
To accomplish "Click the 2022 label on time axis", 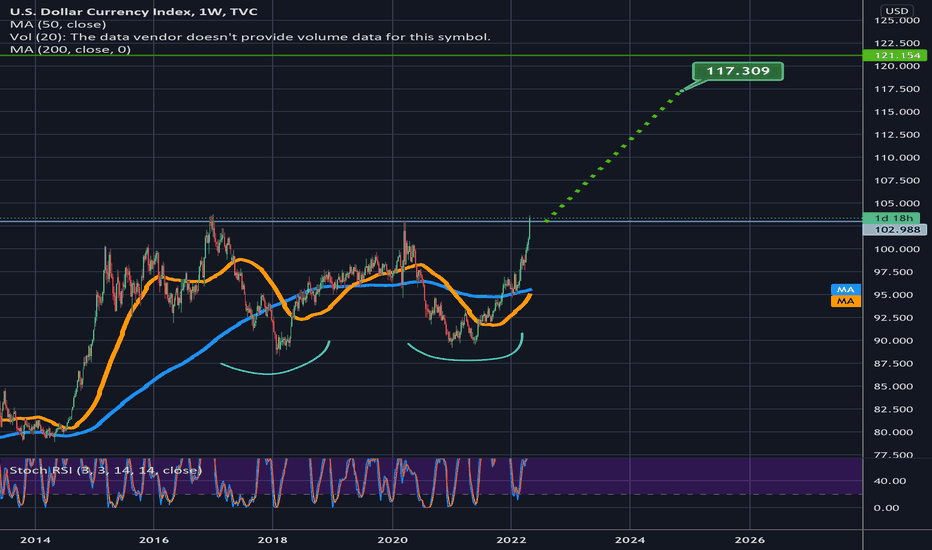I will [511, 540].
